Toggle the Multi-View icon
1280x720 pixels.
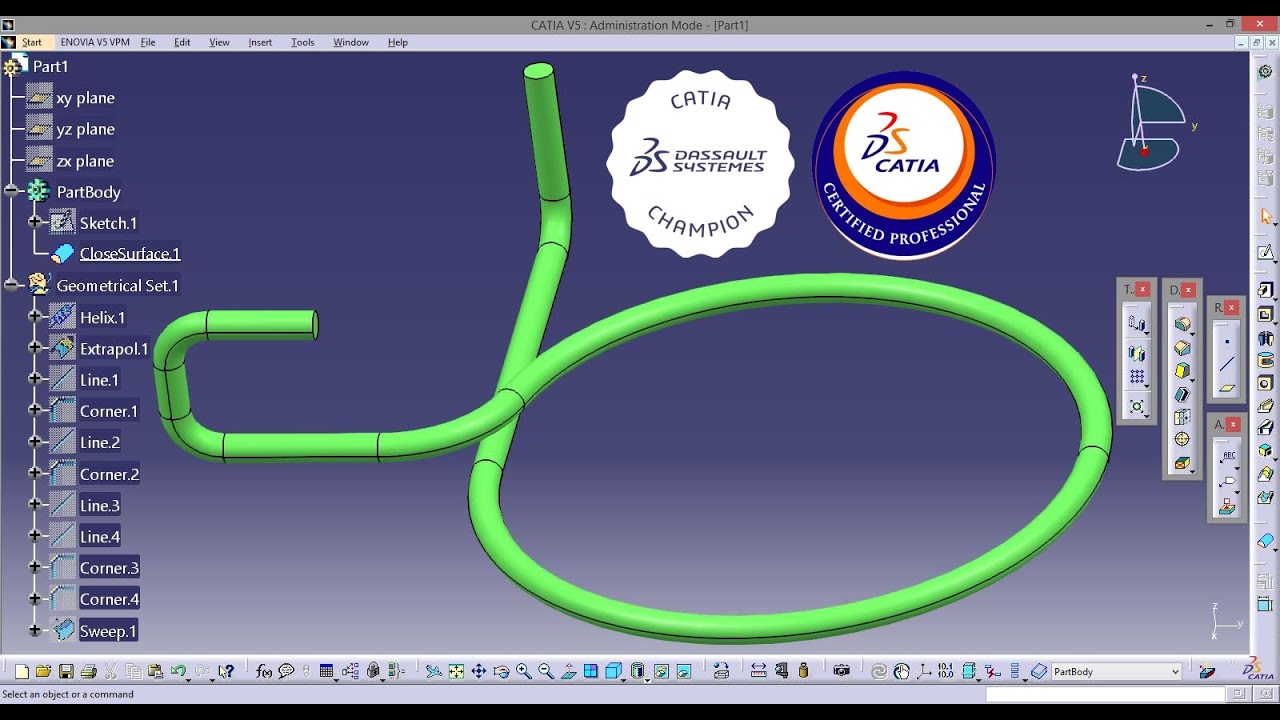click(590, 672)
